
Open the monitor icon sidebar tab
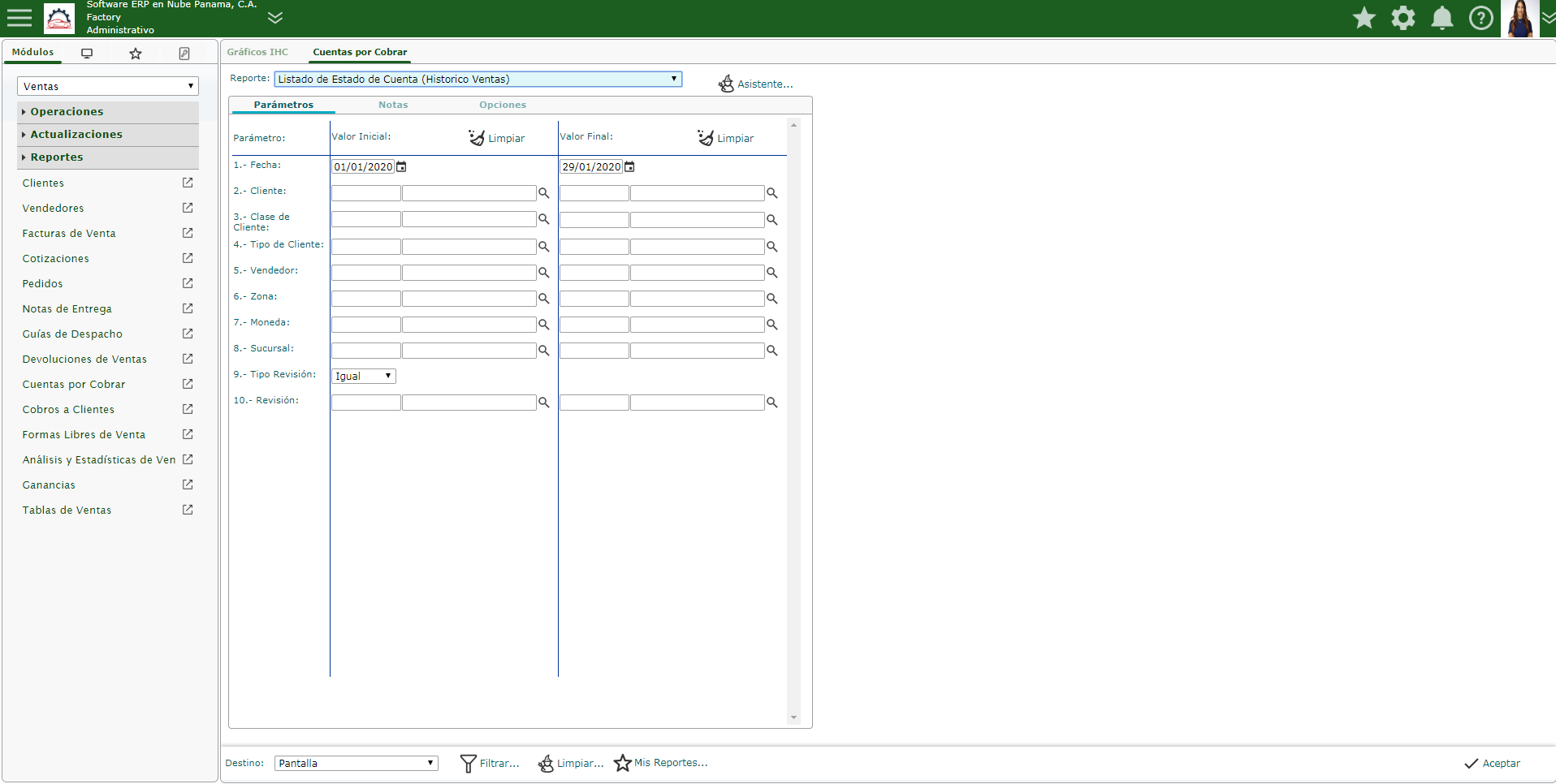pyautogui.click(x=87, y=54)
